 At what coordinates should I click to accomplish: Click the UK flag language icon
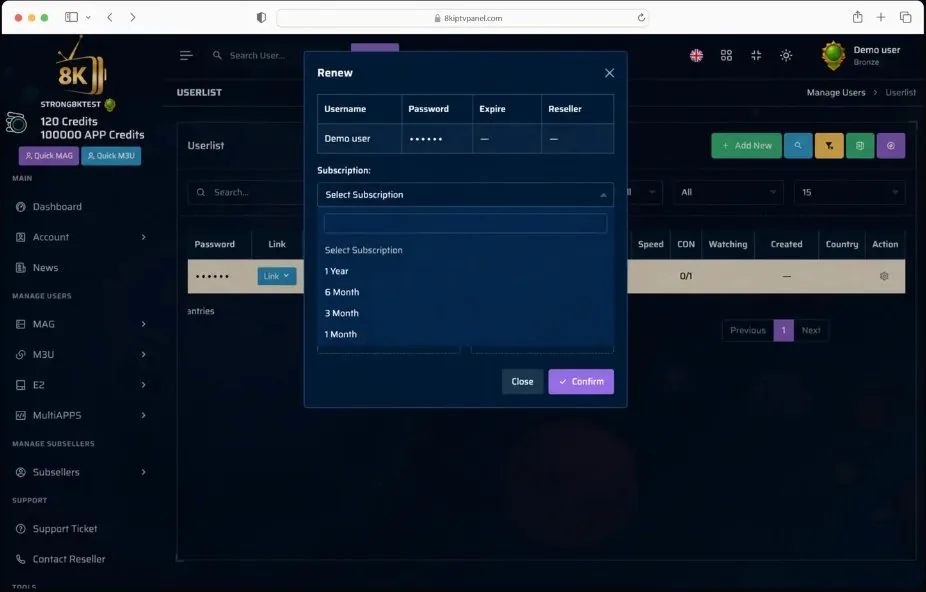tap(696, 56)
